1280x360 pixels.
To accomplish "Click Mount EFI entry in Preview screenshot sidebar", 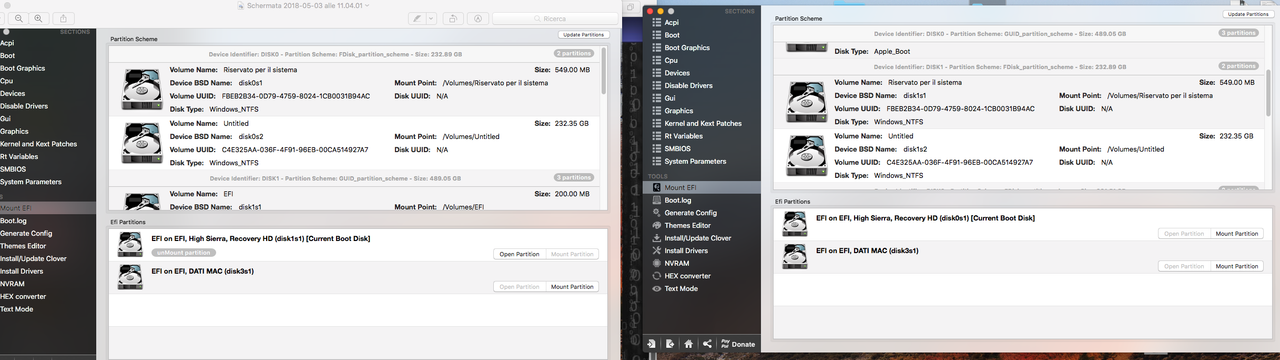I will tap(48, 208).
